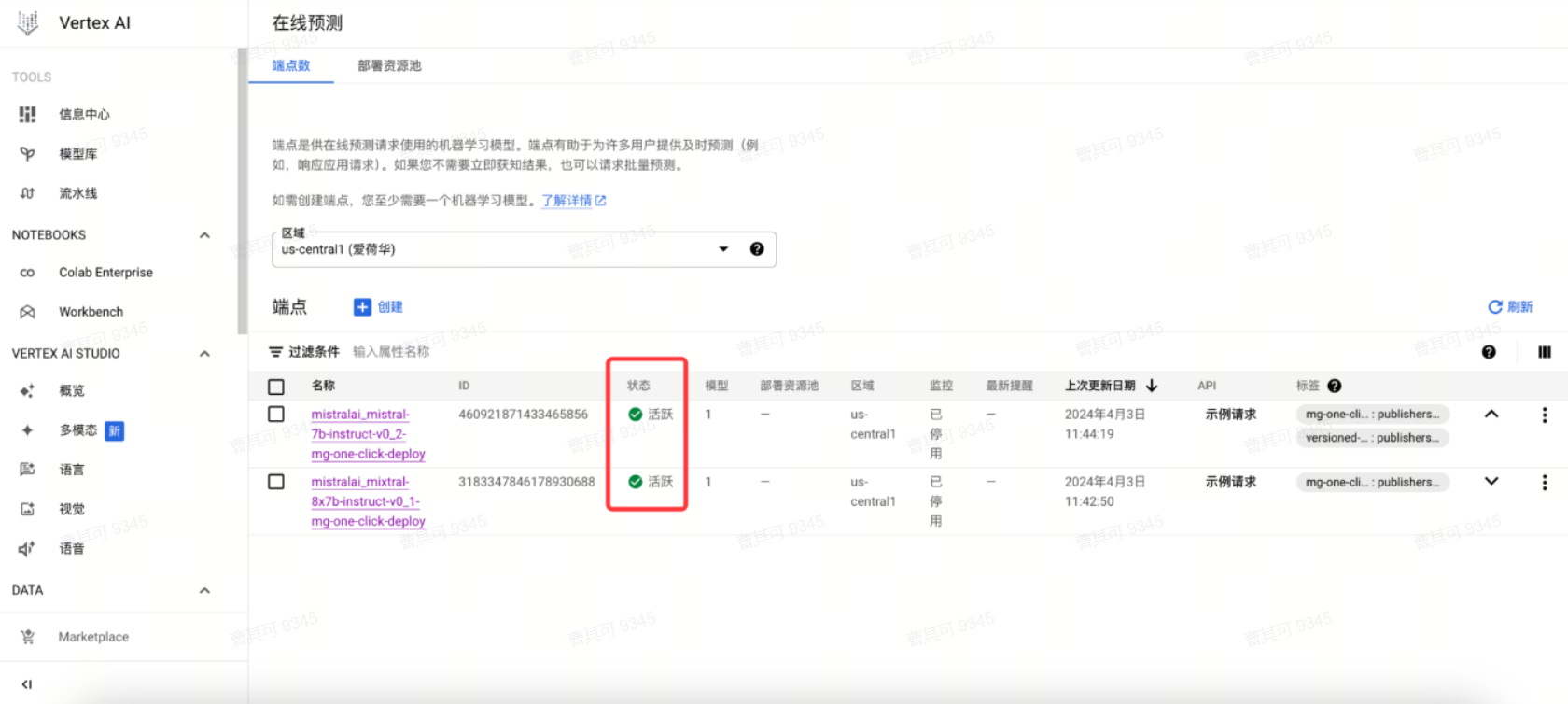Click the column display options icon
The height and width of the screenshot is (704, 1568).
point(1545,352)
